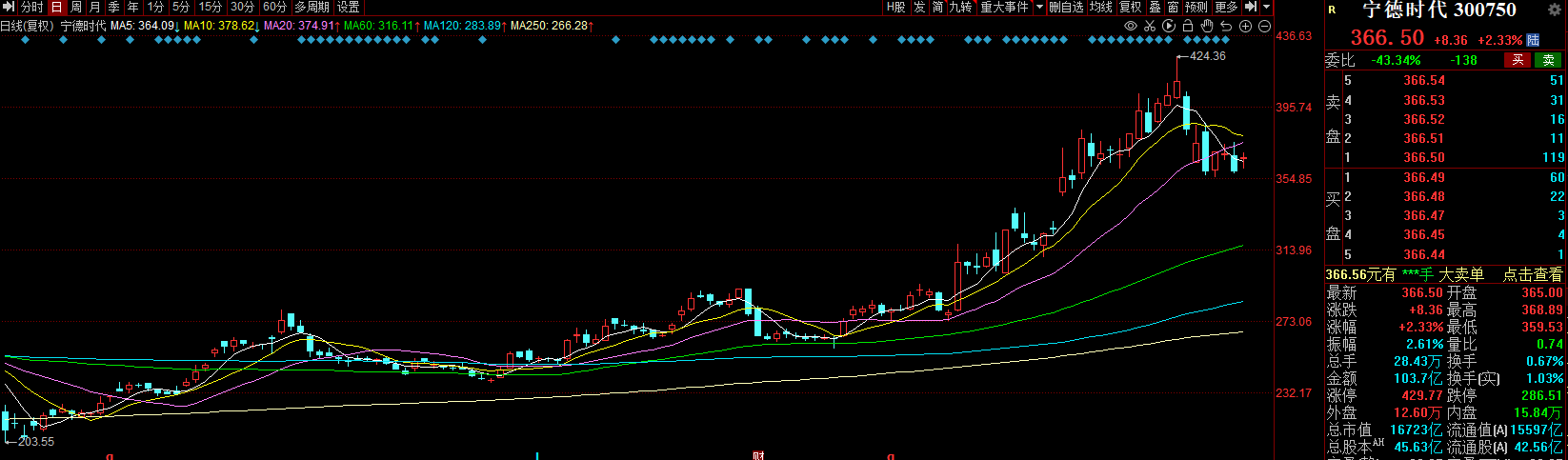Screen dimensions: 1568x460
Task: Switch to the 周 weekly period tab
Action: (x=76, y=7)
